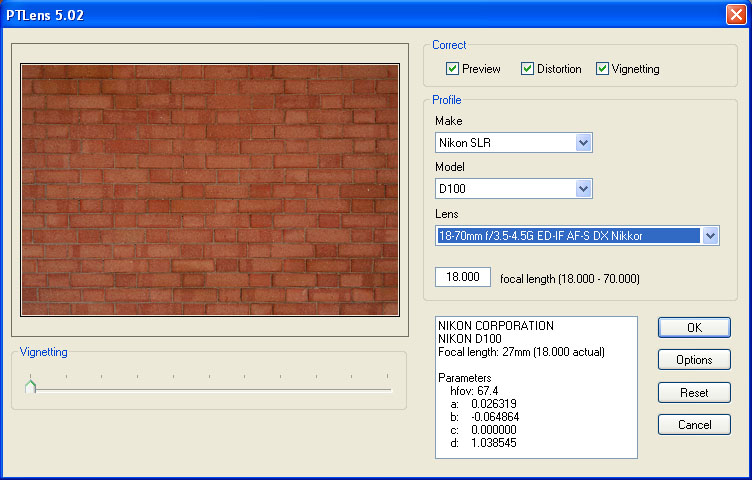Click the Focal length: 27mm info line
The image size is (752, 480).
pyautogui.click(x=521, y=352)
